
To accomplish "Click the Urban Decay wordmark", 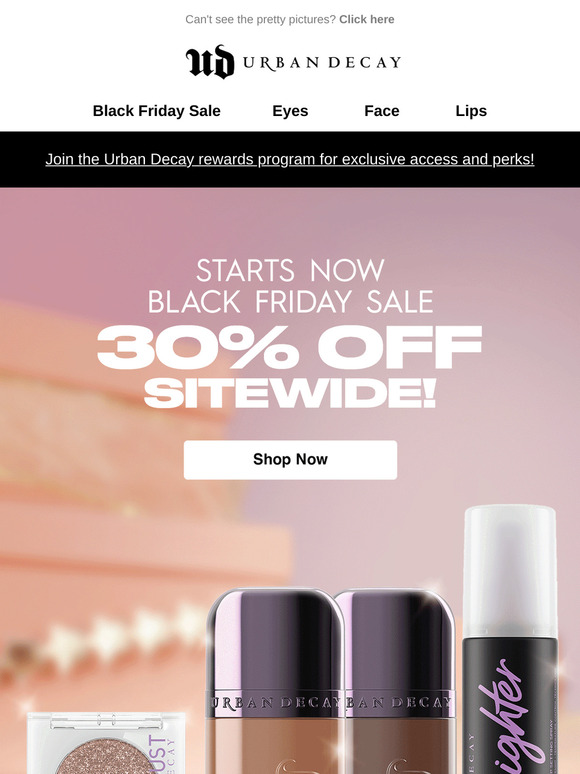I will [x=321, y=63].
